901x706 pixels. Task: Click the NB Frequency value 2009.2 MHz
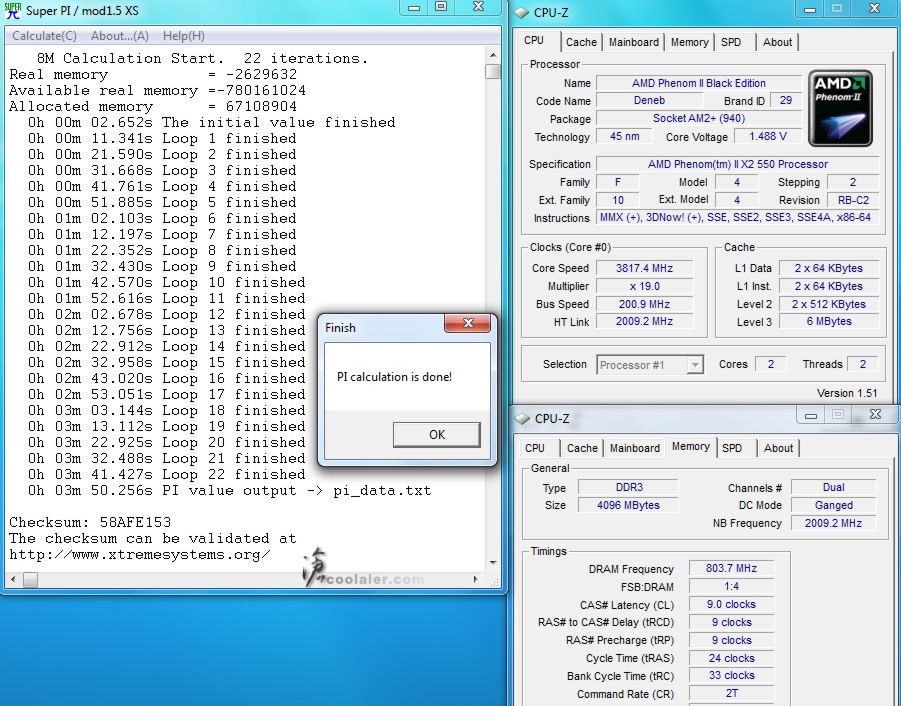pyautogui.click(x=833, y=523)
